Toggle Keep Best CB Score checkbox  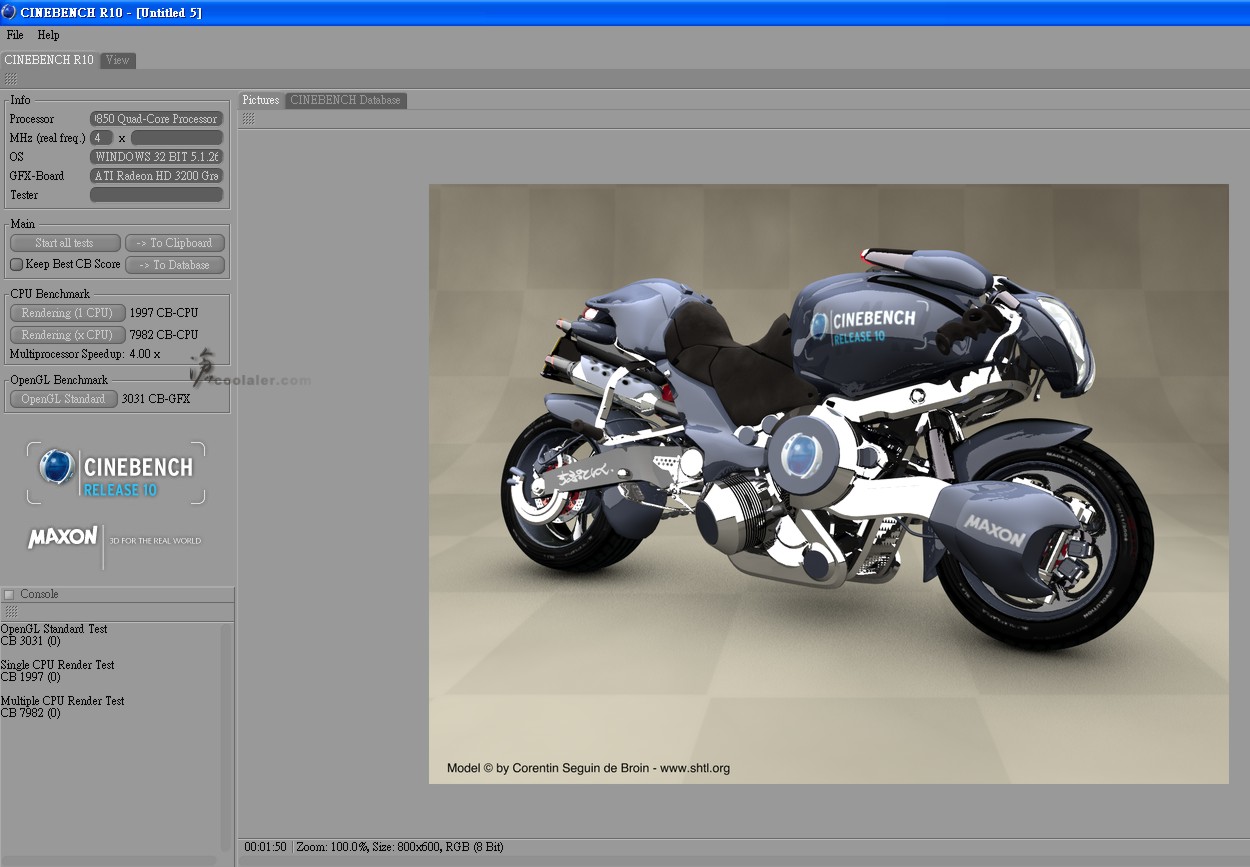[x=16, y=264]
